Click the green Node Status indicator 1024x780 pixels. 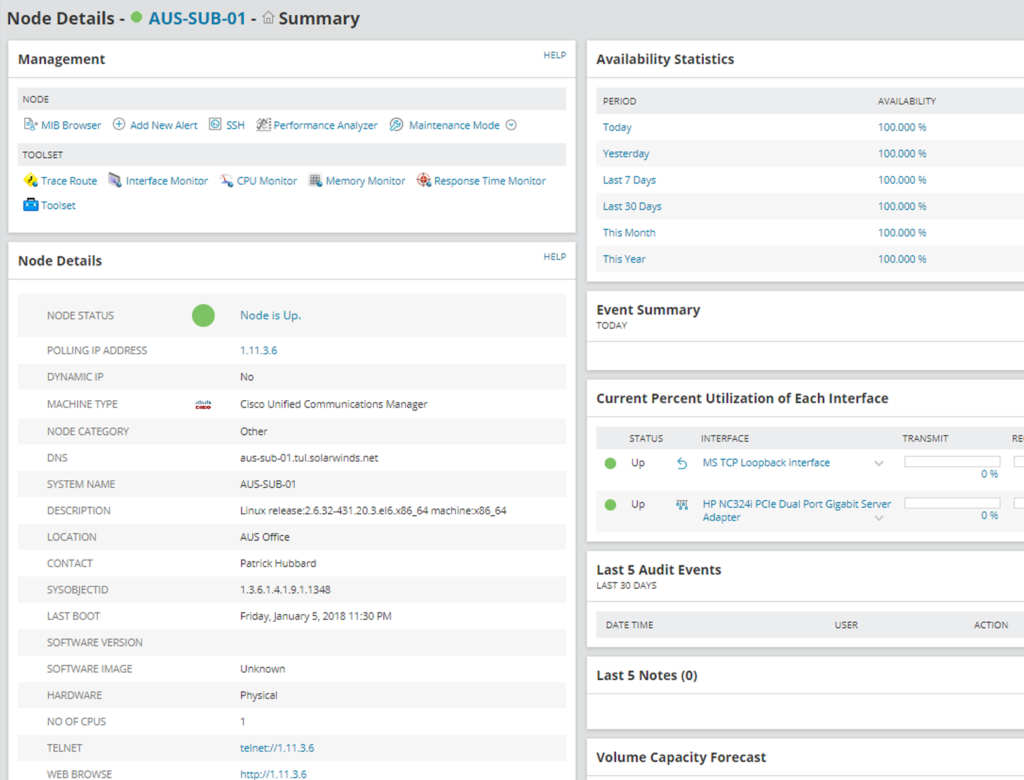coord(203,316)
